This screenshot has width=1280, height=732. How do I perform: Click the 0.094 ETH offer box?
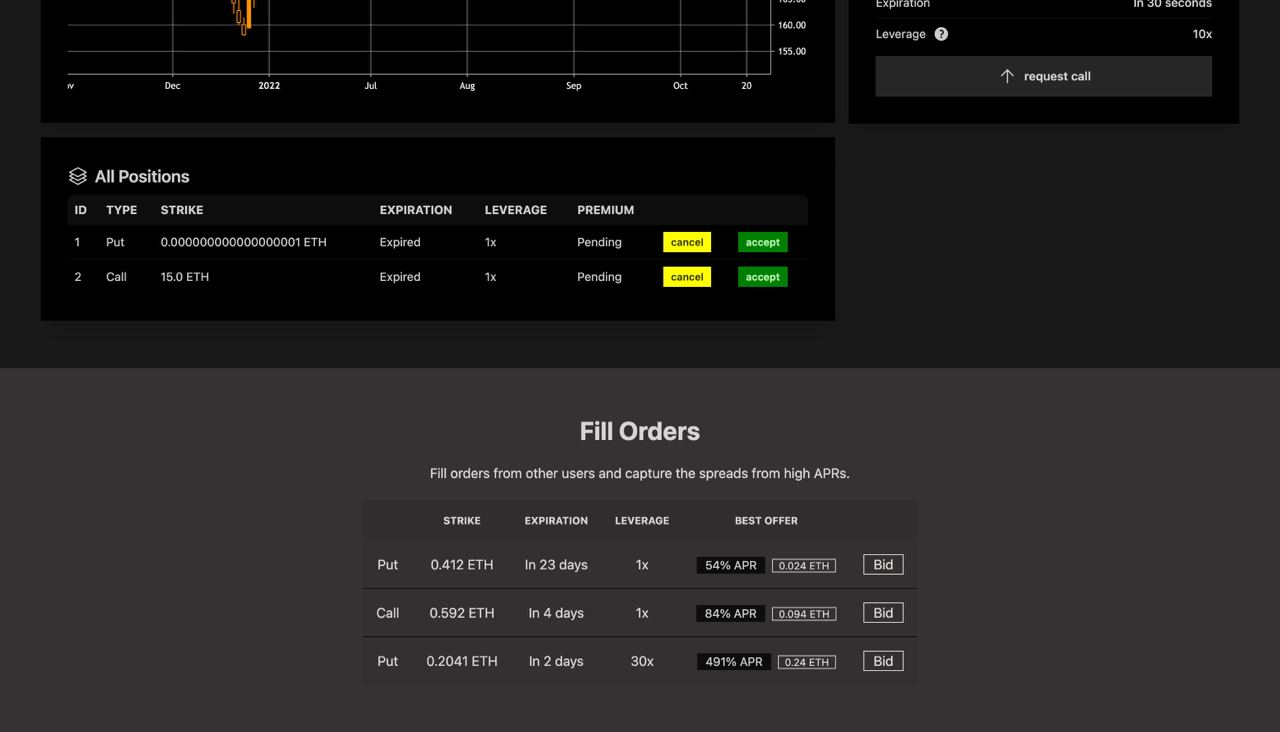click(x=804, y=614)
